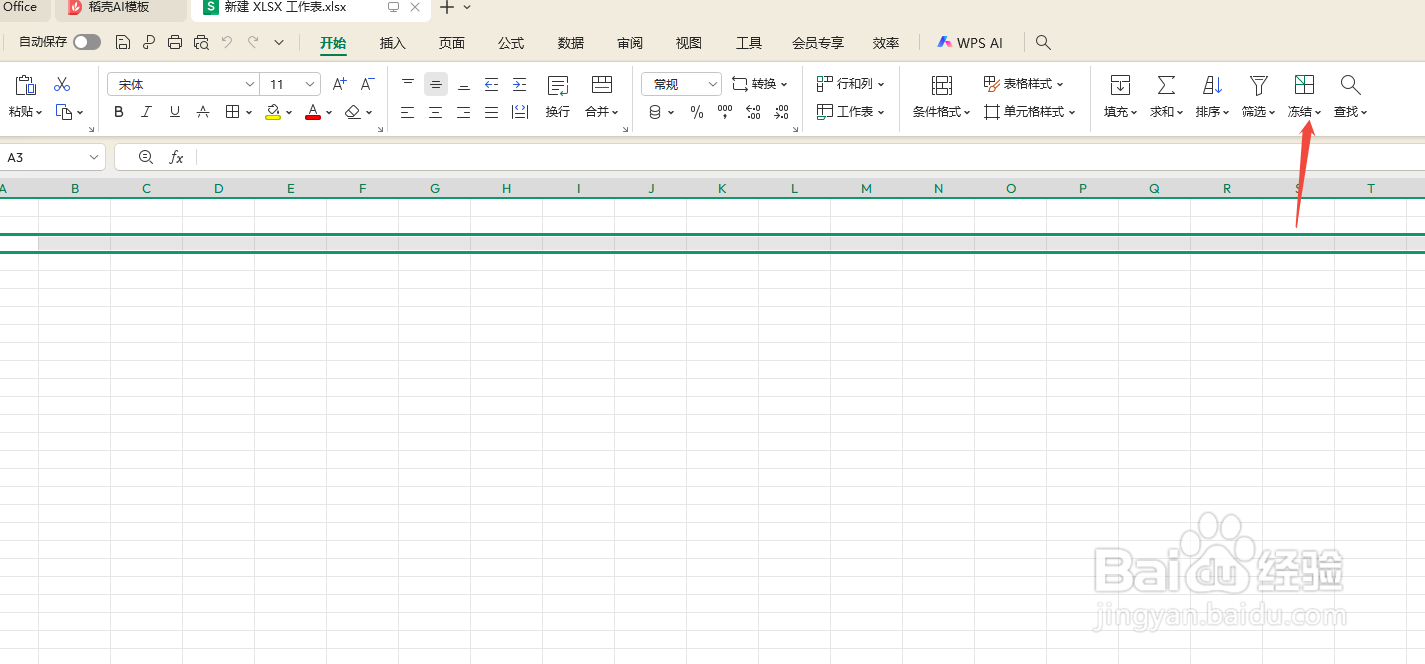Switch to the 插入 ribbon tab

(x=392, y=42)
